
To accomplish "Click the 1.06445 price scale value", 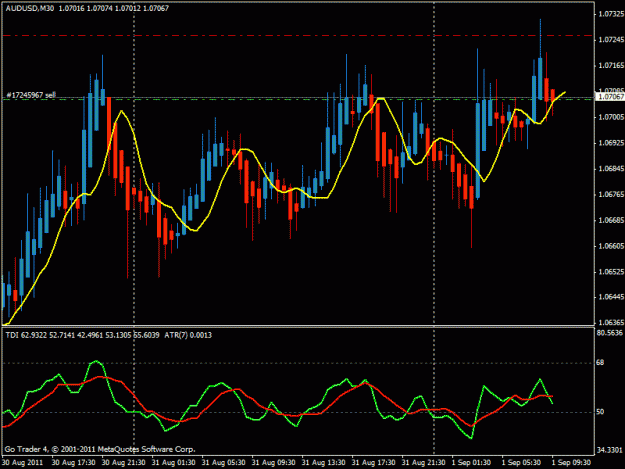I will click(611, 297).
